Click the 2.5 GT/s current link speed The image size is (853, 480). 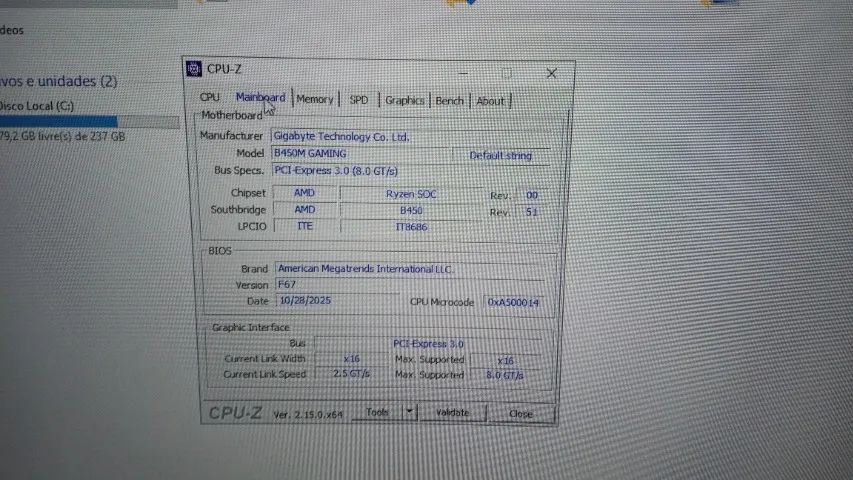coord(351,374)
